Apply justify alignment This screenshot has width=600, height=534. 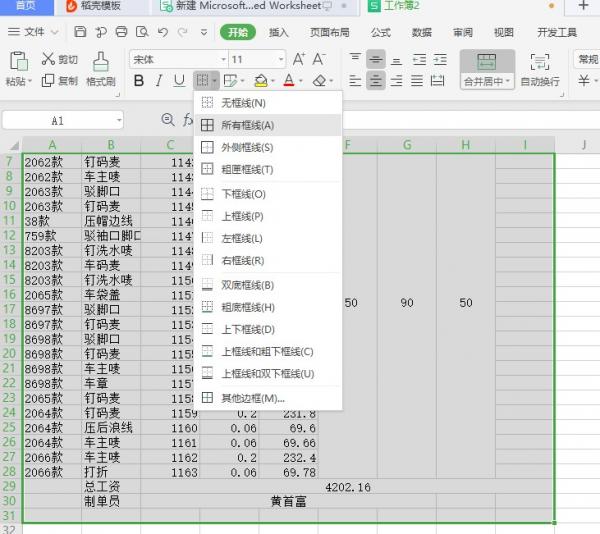(417, 81)
